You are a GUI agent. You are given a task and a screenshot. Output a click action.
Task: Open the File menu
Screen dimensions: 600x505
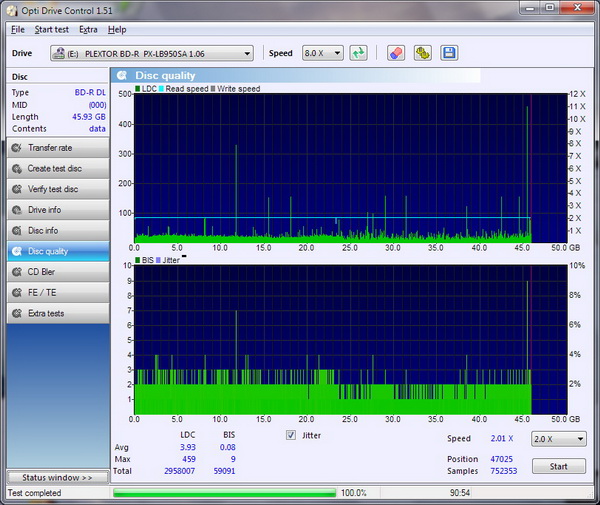(18, 29)
